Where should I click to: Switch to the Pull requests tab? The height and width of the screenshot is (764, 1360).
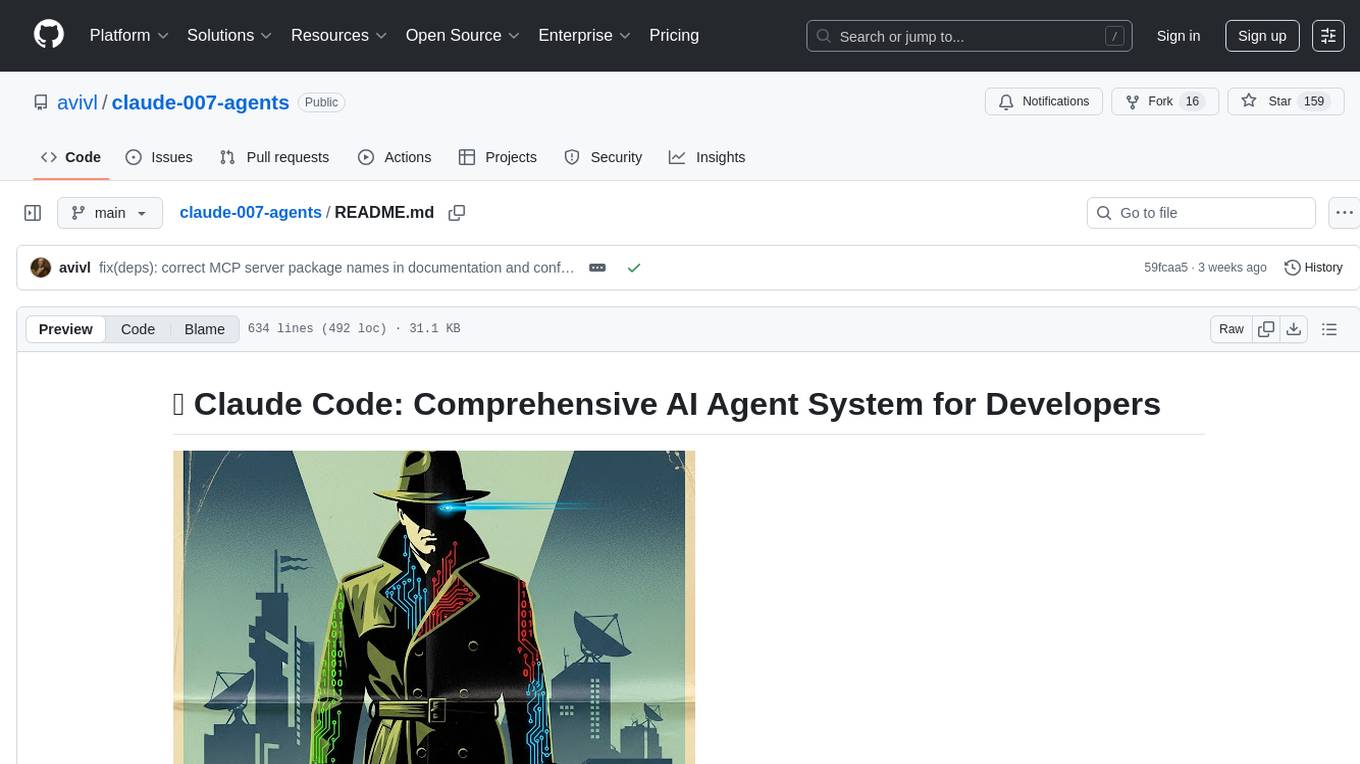point(274,157)
